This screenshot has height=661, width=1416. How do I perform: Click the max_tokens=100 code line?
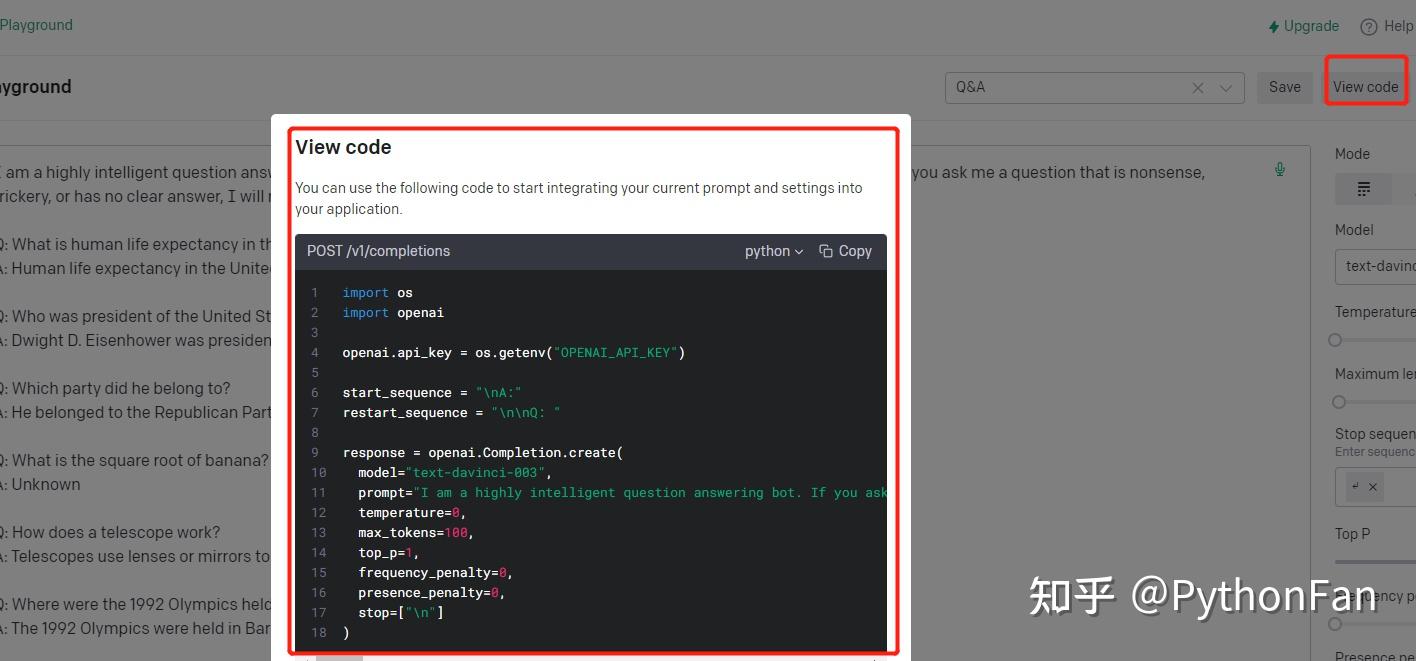[x=416, y=532]
